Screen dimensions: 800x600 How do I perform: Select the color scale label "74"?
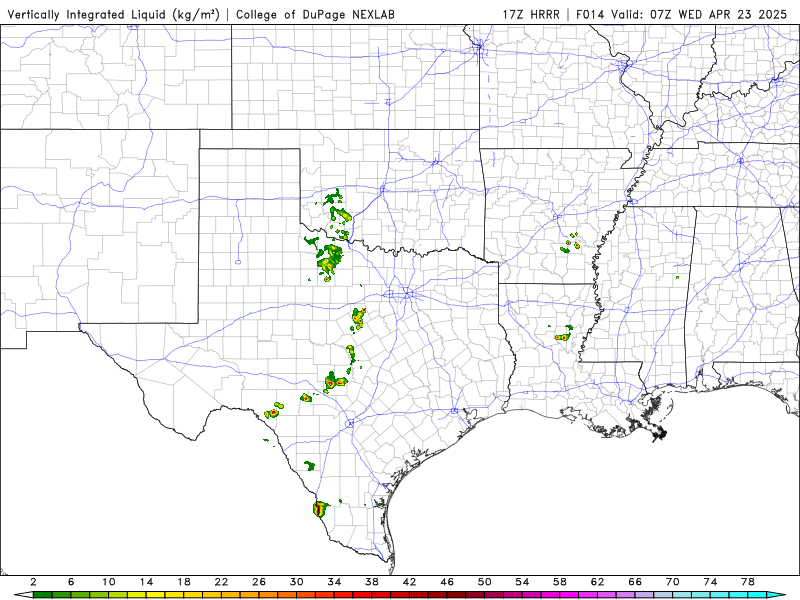tap(711, 582)
